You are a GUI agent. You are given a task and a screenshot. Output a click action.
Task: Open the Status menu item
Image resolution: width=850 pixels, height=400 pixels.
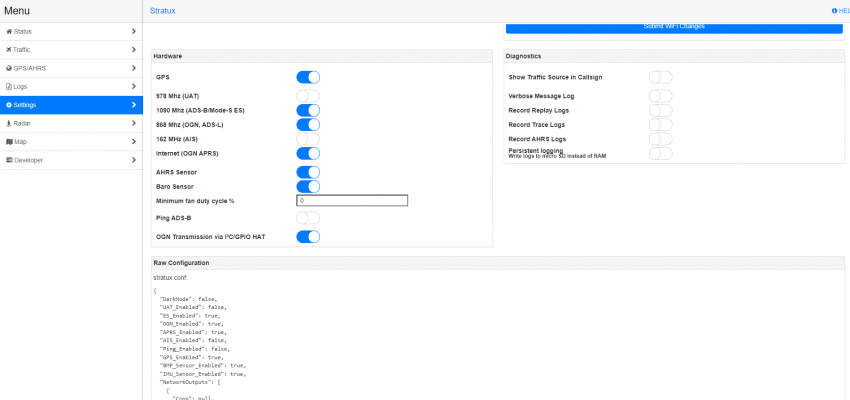[x=71, y=31]
